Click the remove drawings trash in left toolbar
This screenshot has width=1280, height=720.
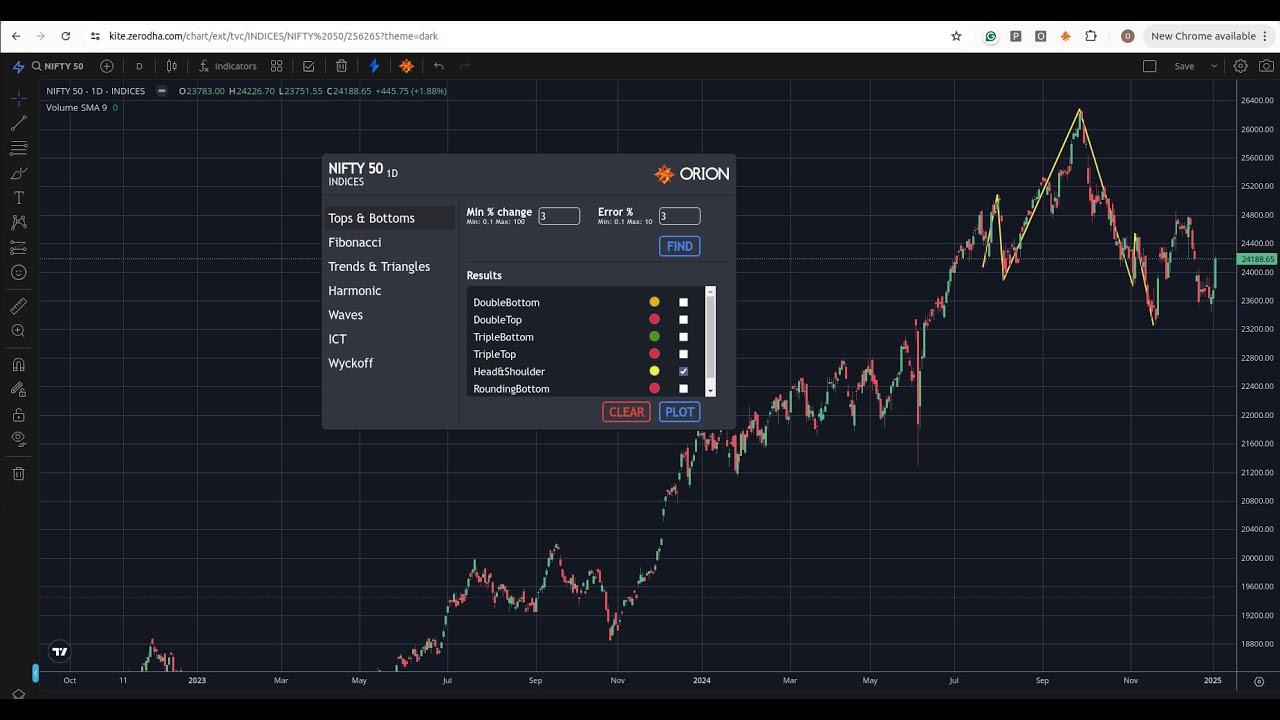pos(18,473)
